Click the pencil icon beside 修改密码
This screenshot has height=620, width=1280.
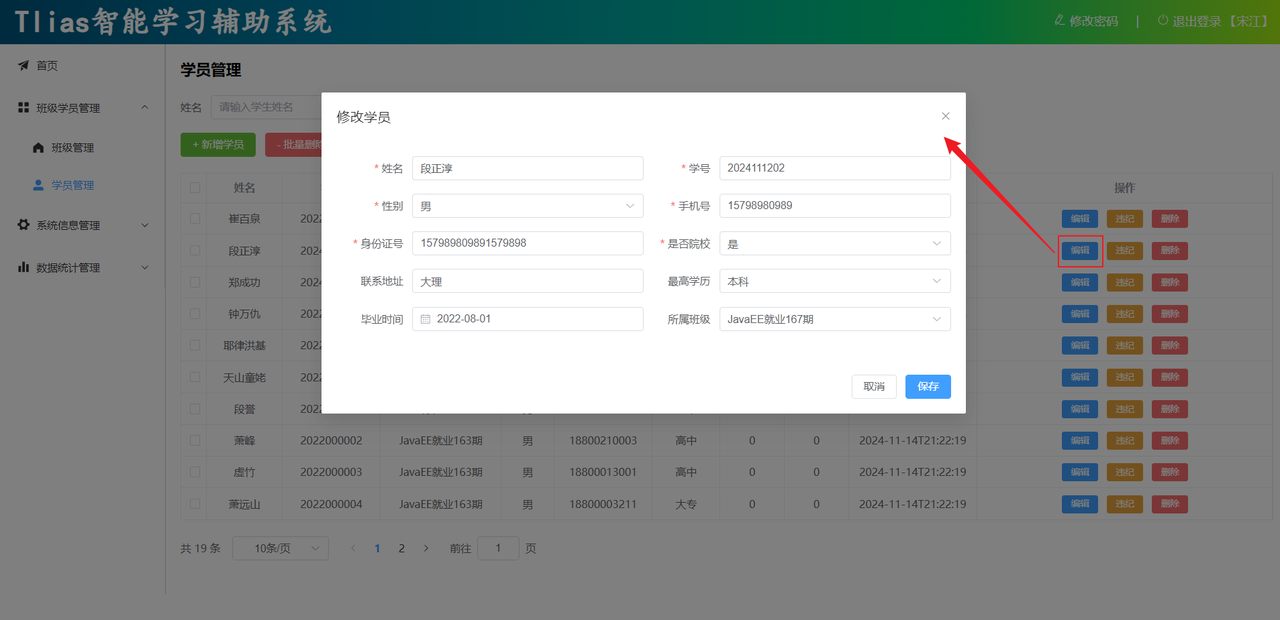[x=1060, y=21]
